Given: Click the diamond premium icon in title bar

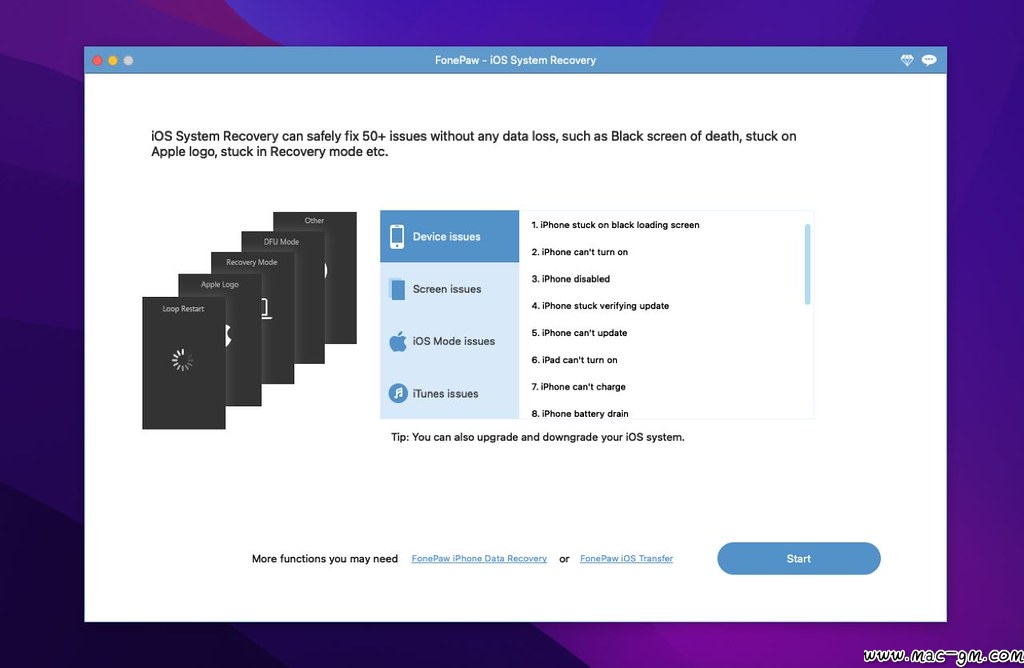Looking at the screenshot, I should (x=907, y=60).
